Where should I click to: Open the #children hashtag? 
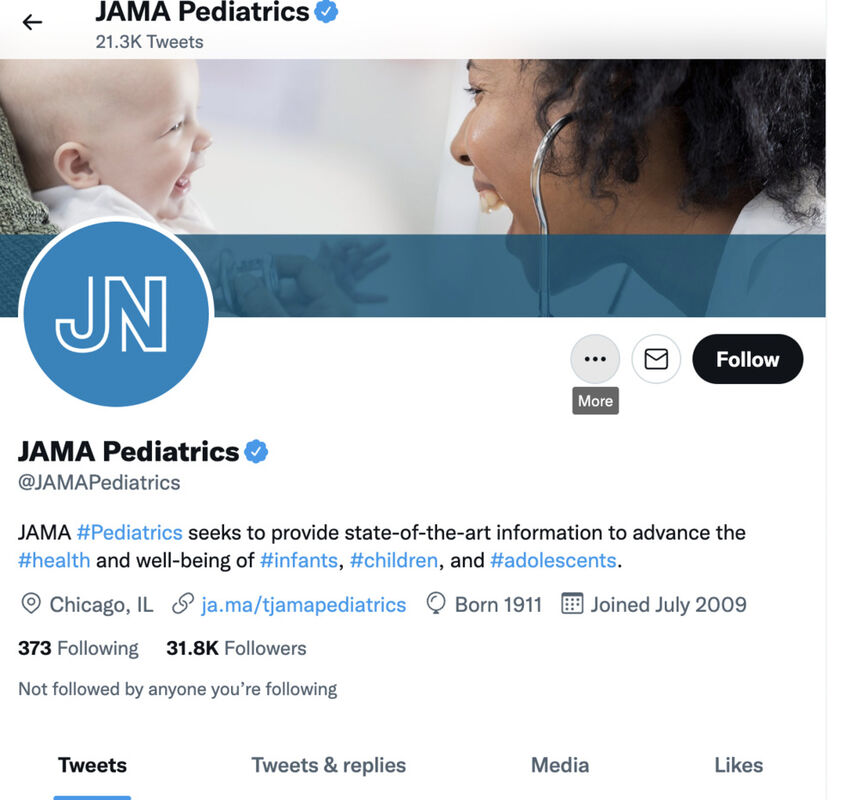394,561
